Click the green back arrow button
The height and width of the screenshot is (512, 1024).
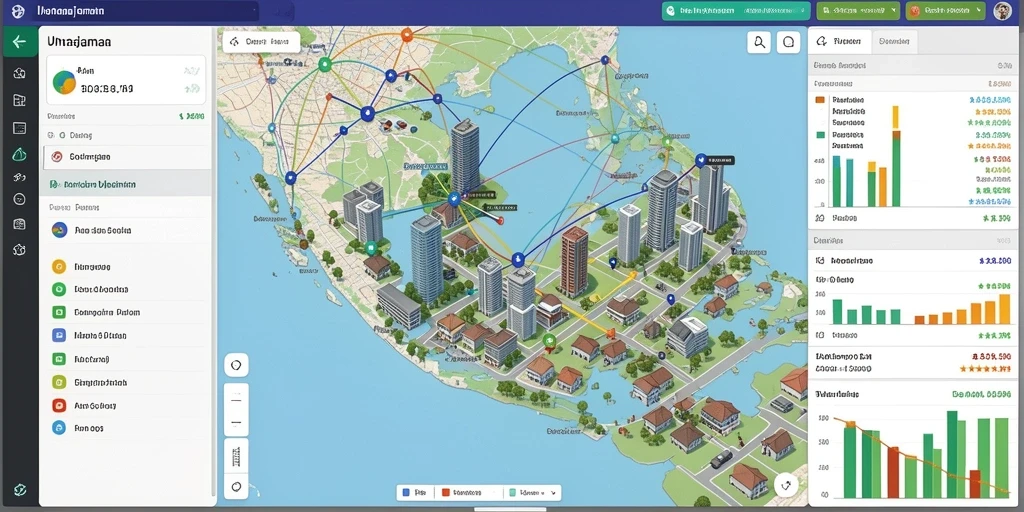point(20,42)
